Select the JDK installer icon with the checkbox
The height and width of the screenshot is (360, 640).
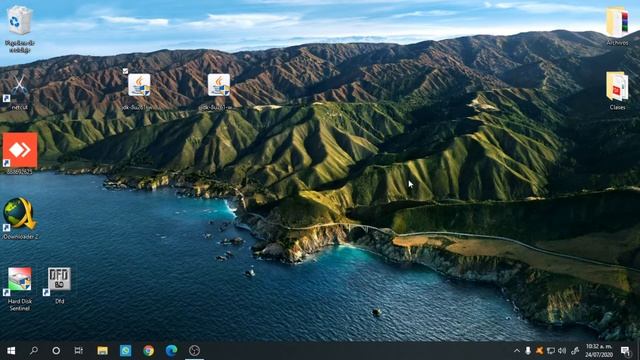pos(139,85)
